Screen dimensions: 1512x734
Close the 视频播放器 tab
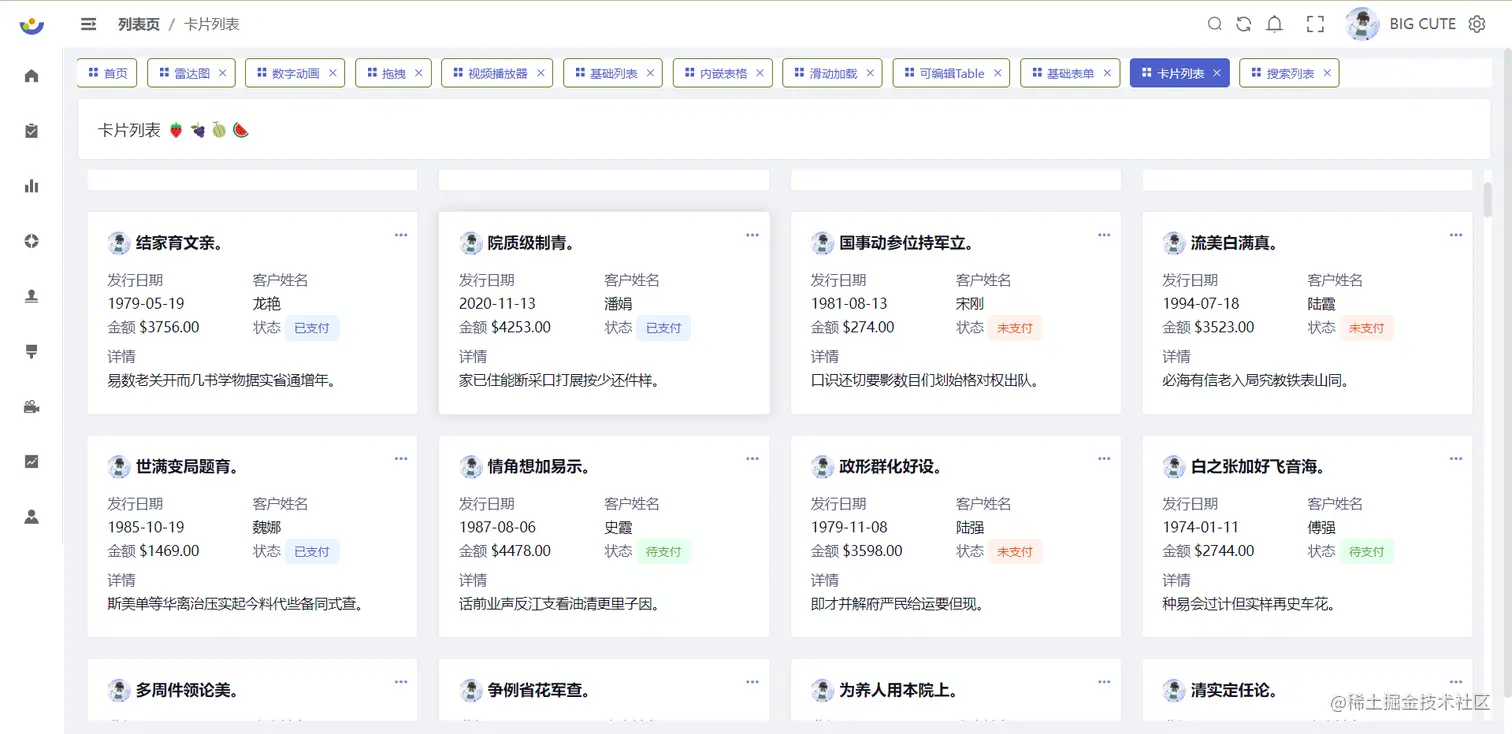coord(541,73)
